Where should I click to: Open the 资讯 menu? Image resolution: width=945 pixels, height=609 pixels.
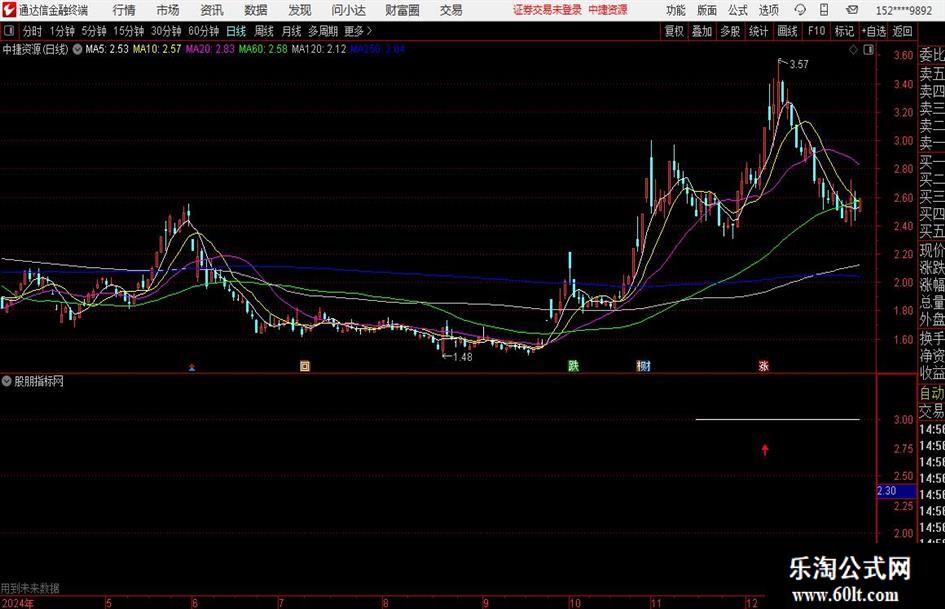point(212,10)
